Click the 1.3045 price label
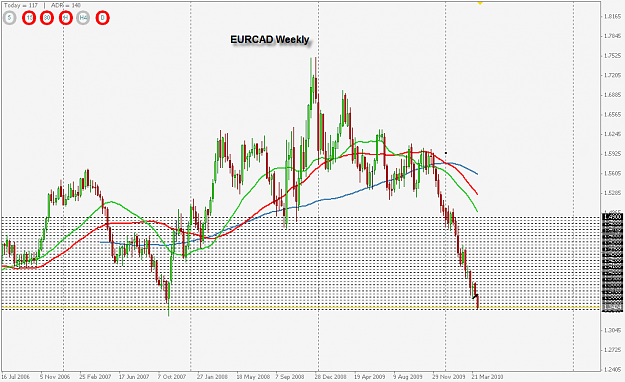 coord(613,330)
